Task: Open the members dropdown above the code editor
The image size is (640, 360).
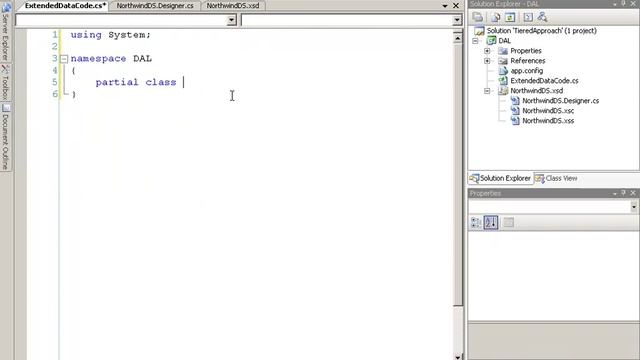Action: click(457, 20)
